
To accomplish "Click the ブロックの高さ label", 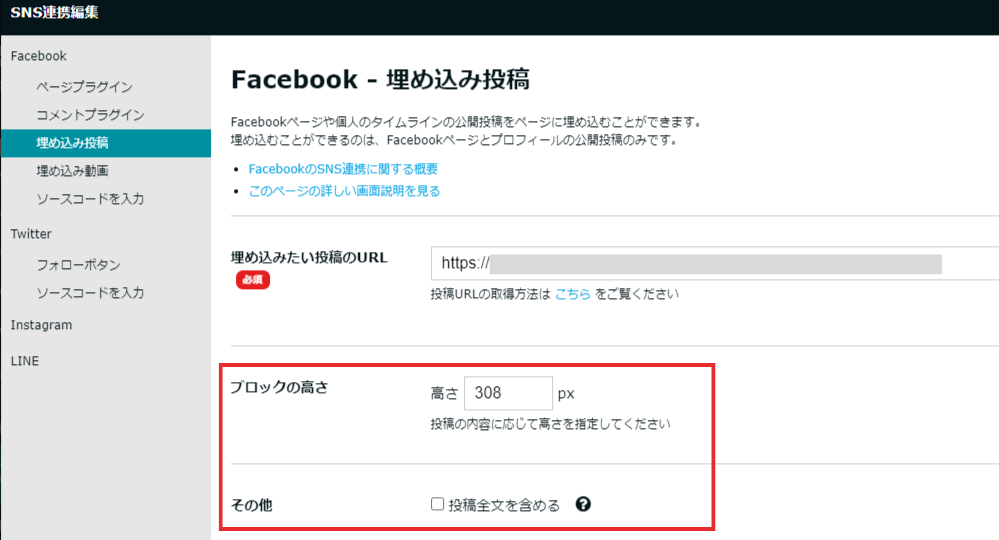I will pos(279,387).
